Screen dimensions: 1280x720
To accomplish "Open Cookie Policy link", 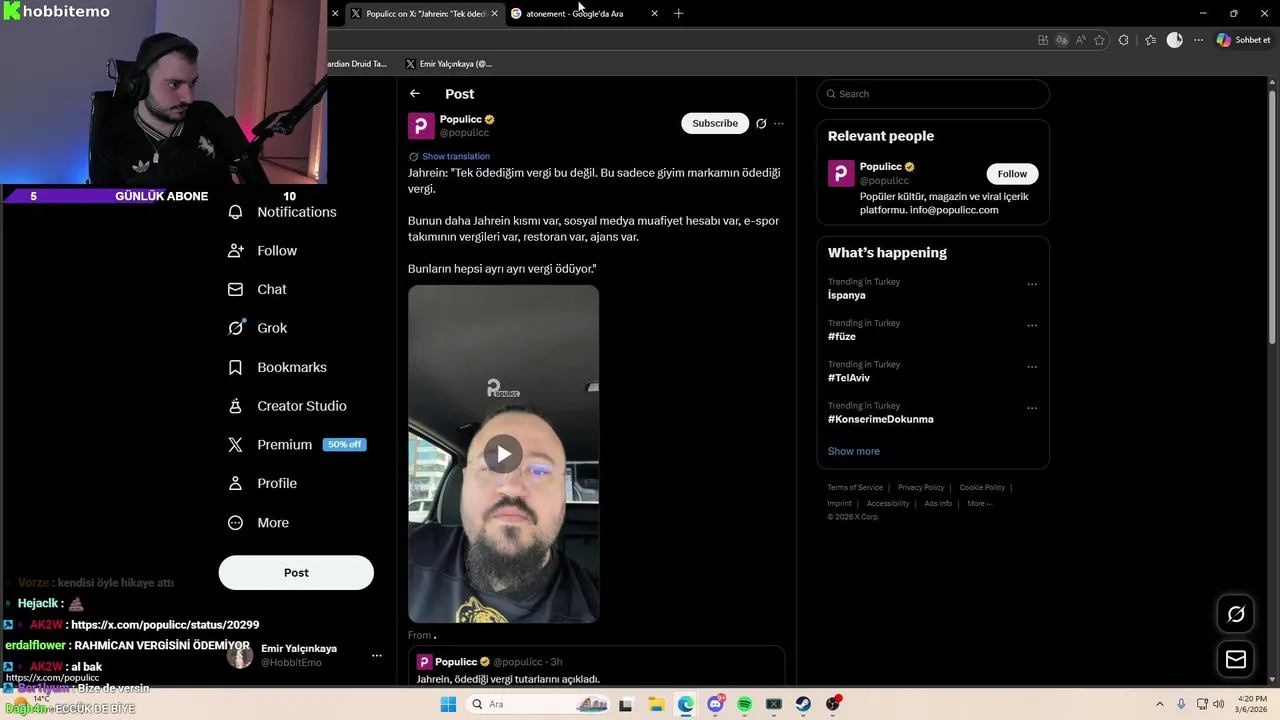I will (x=982, y=488).
